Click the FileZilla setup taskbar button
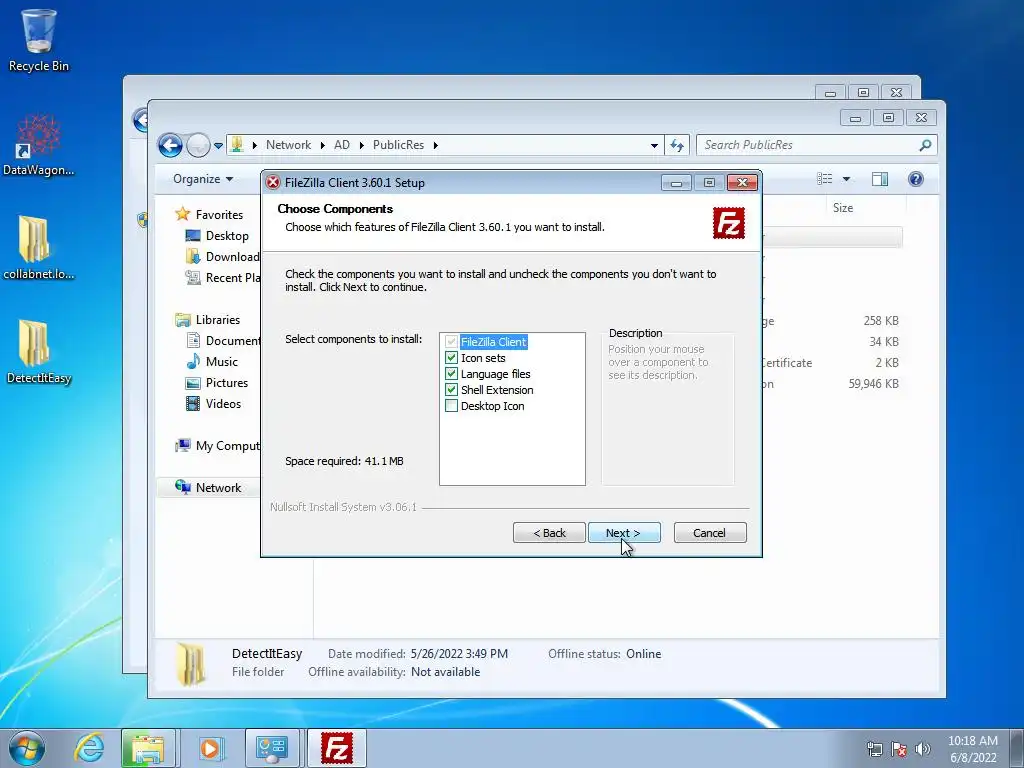The height and width of the screenshot is (768, 1024). (337, 748)
